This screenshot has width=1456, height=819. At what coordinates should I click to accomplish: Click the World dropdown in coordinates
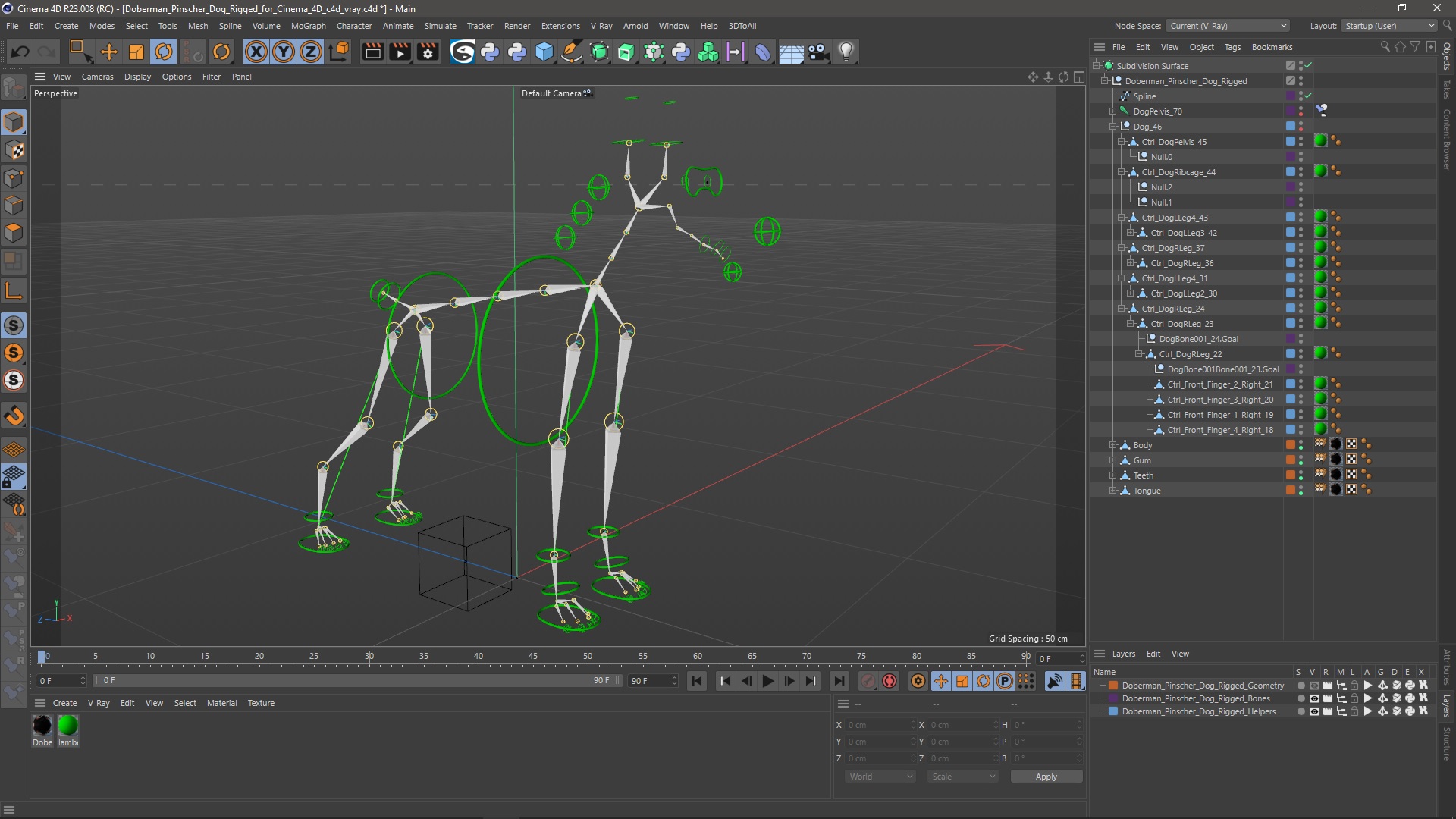click(x=879, y=776)
